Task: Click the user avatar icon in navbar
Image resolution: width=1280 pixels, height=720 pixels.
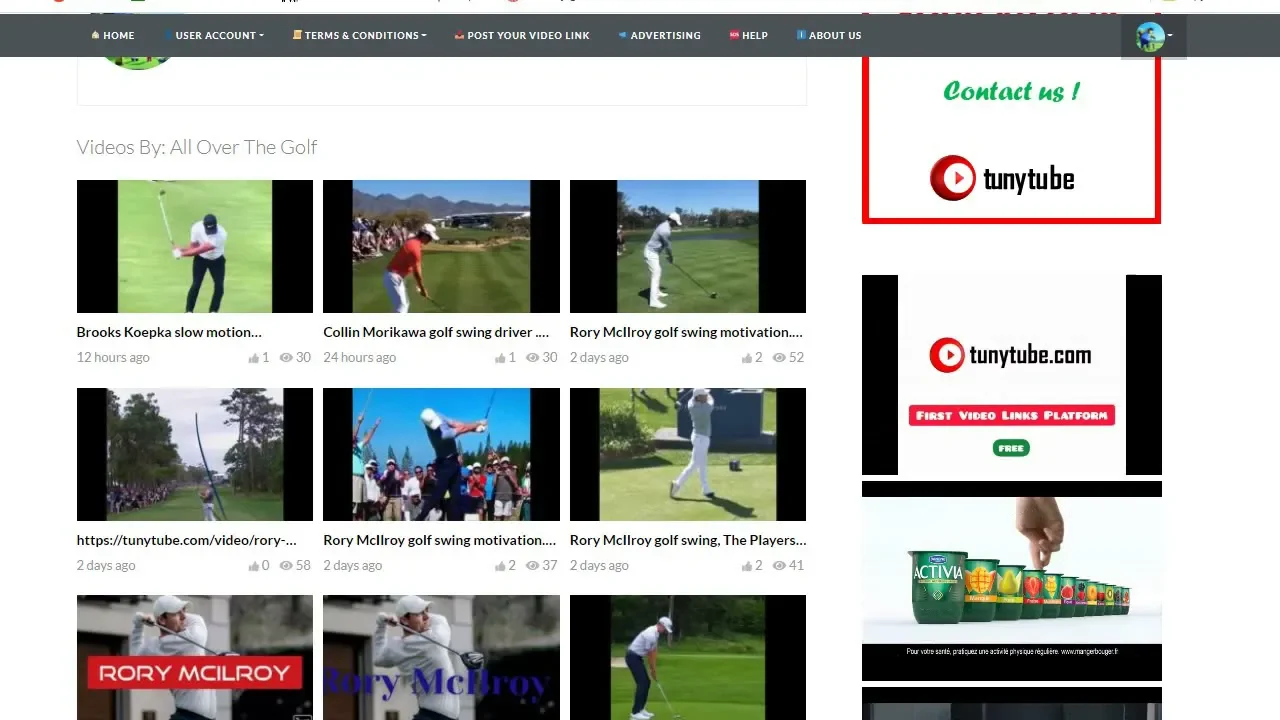Action: pyautogui.click(x=1150, y=37)
